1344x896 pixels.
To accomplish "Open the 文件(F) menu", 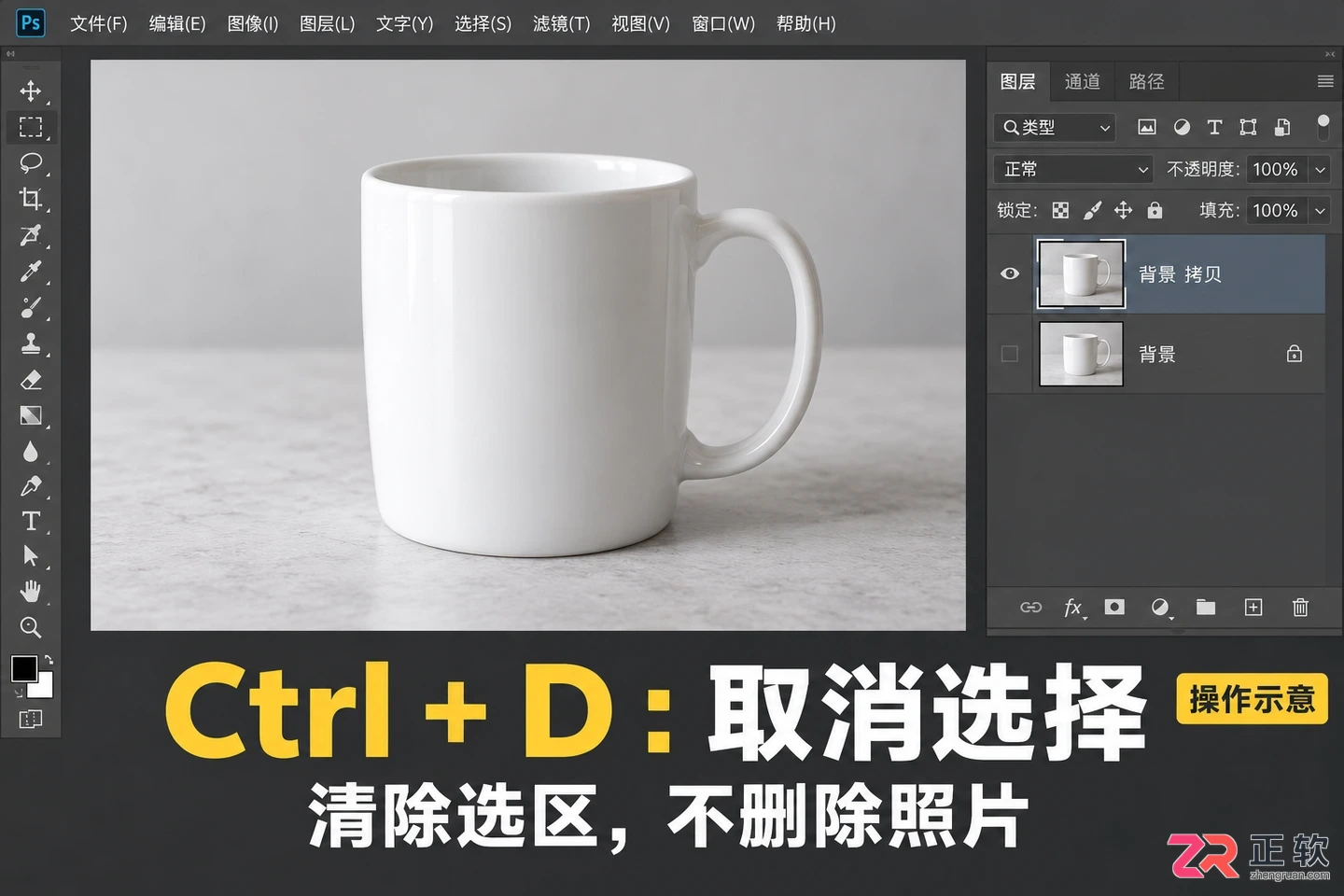I will pos(99,23).
